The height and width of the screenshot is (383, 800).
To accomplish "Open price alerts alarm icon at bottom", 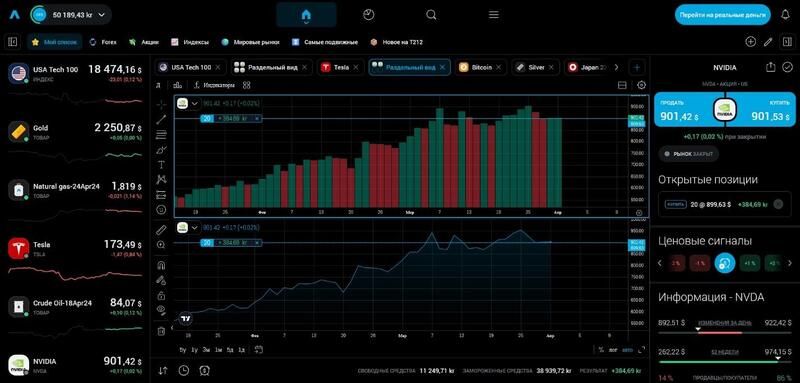I will click(x=205, y=371).
